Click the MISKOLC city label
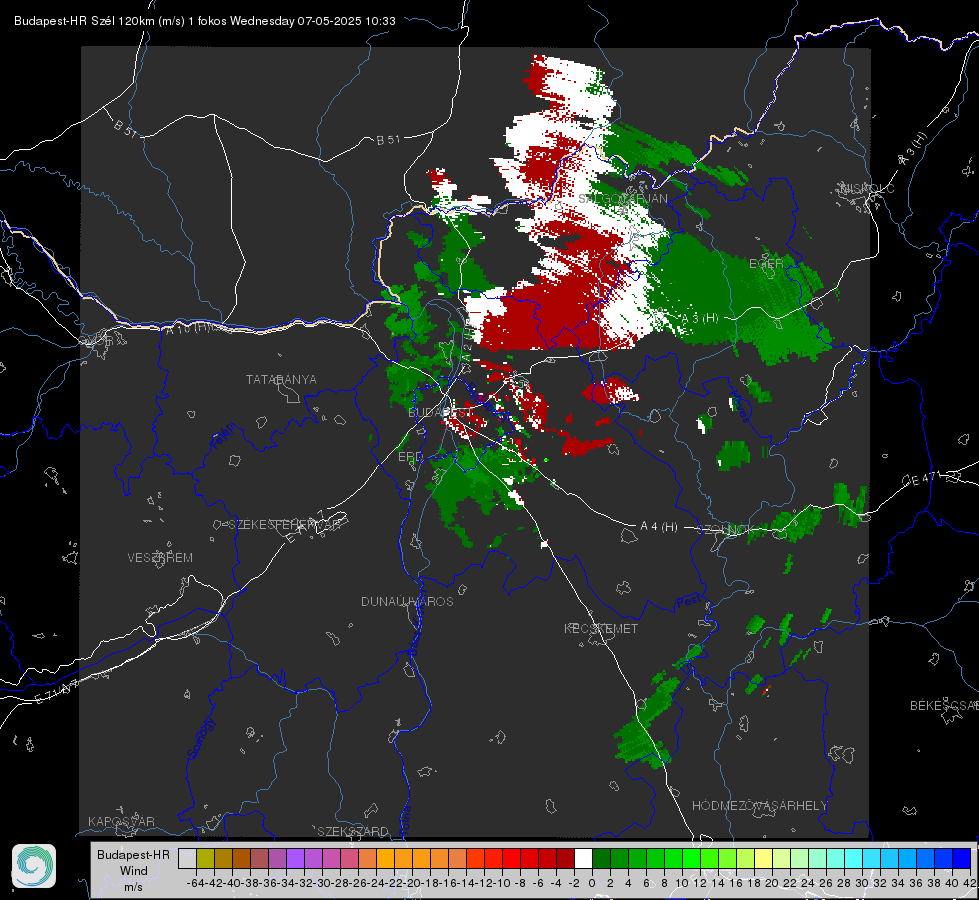The width and height of the screenshot is (979, 900). 867,189
